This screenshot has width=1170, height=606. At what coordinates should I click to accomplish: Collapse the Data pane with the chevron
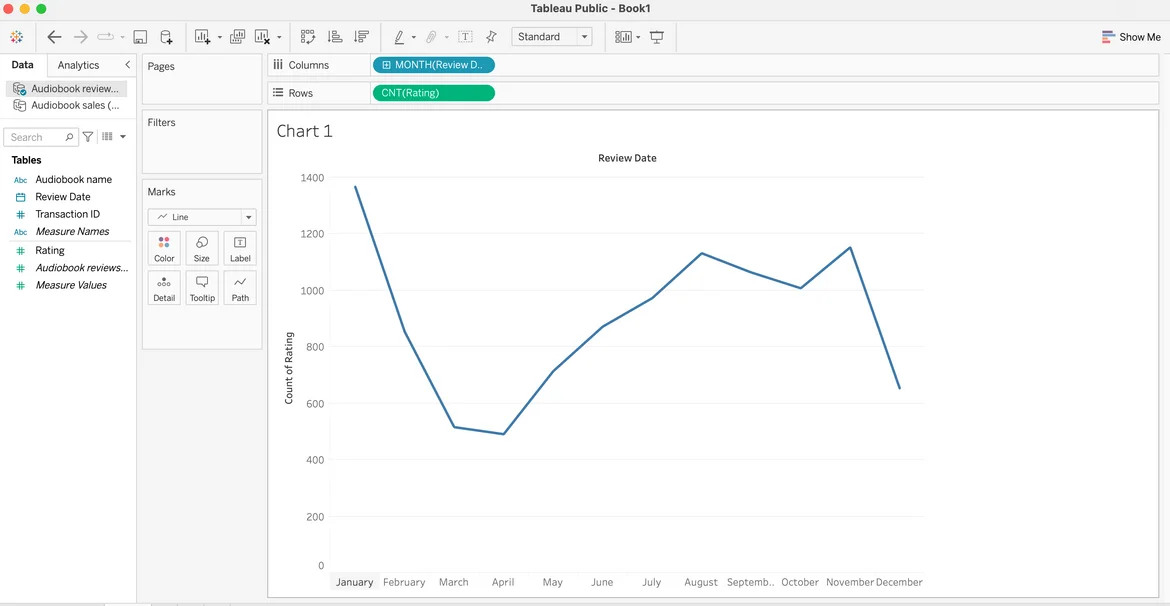(127, 65)
